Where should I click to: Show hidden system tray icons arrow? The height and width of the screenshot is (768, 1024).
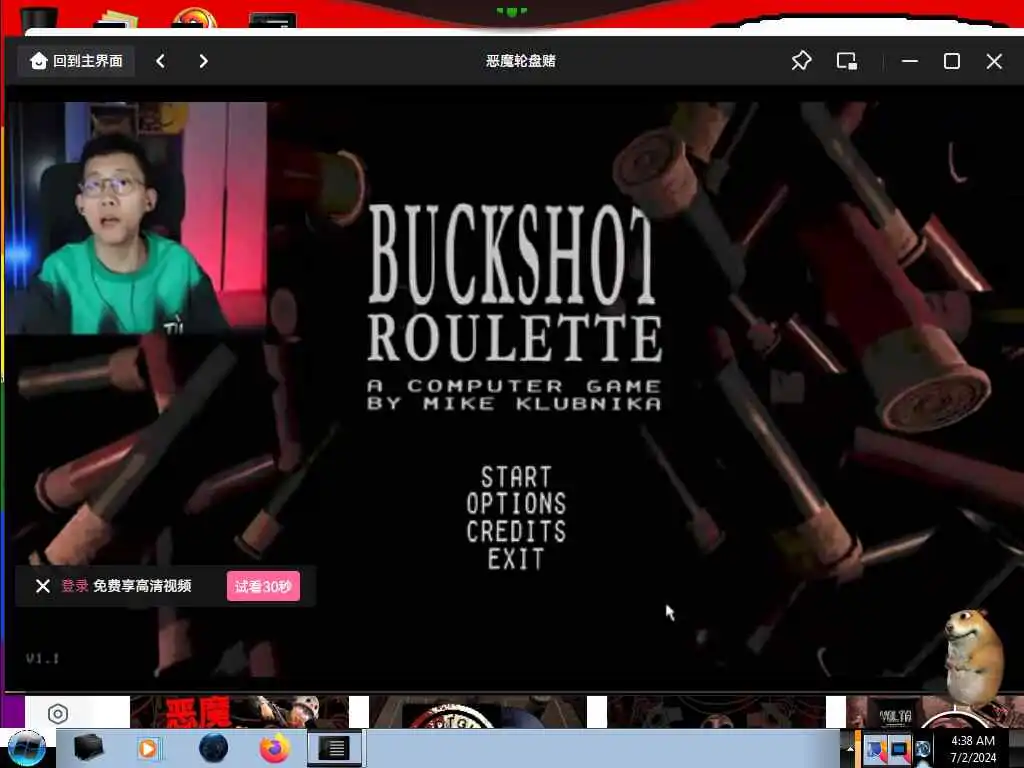850,749
